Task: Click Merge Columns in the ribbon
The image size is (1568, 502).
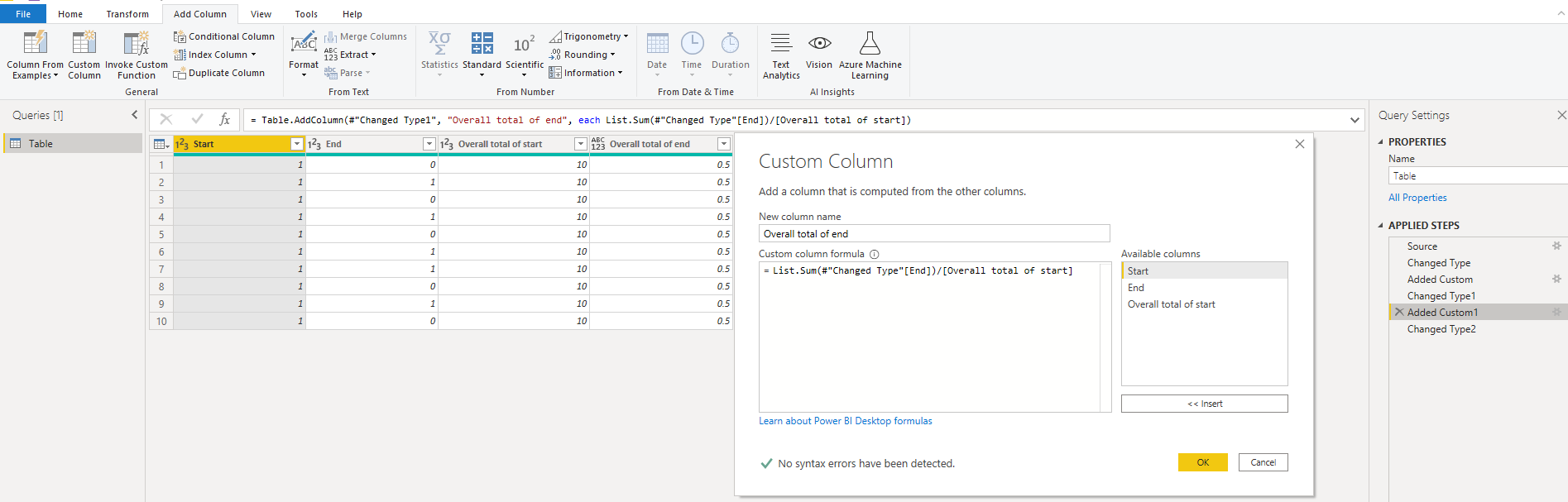Action: pyautogui.click(x=366, y=36)
